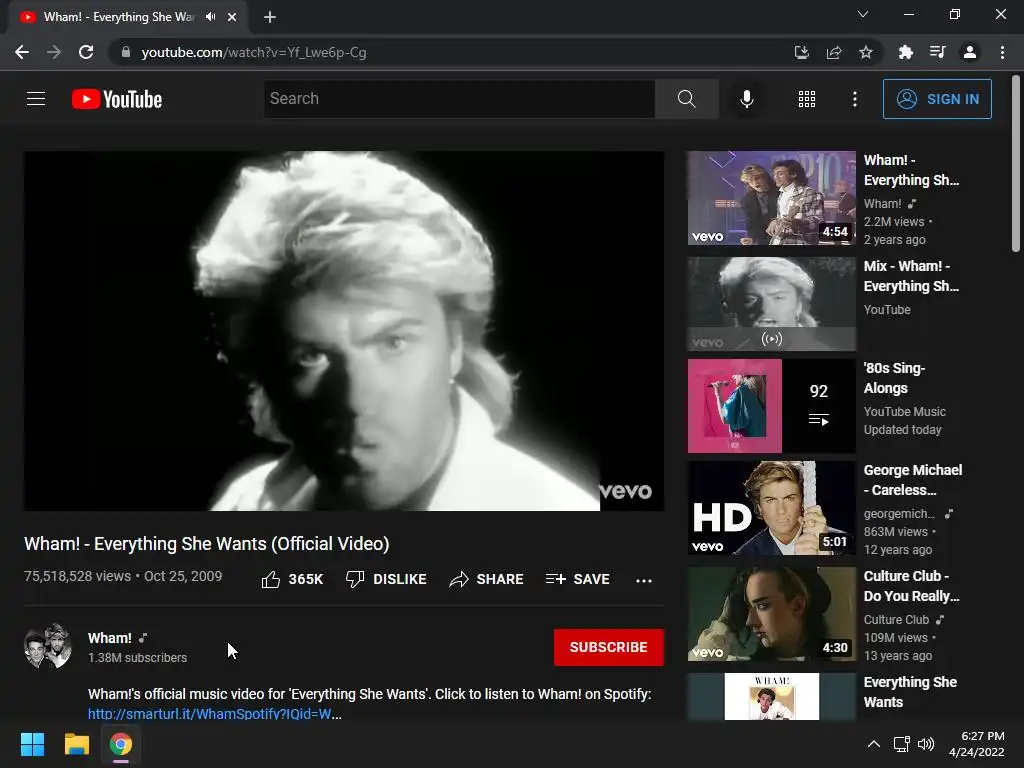Focus the YouTube Search field
The height and width of the screenshot is (768, 1024).
[459, 99]
